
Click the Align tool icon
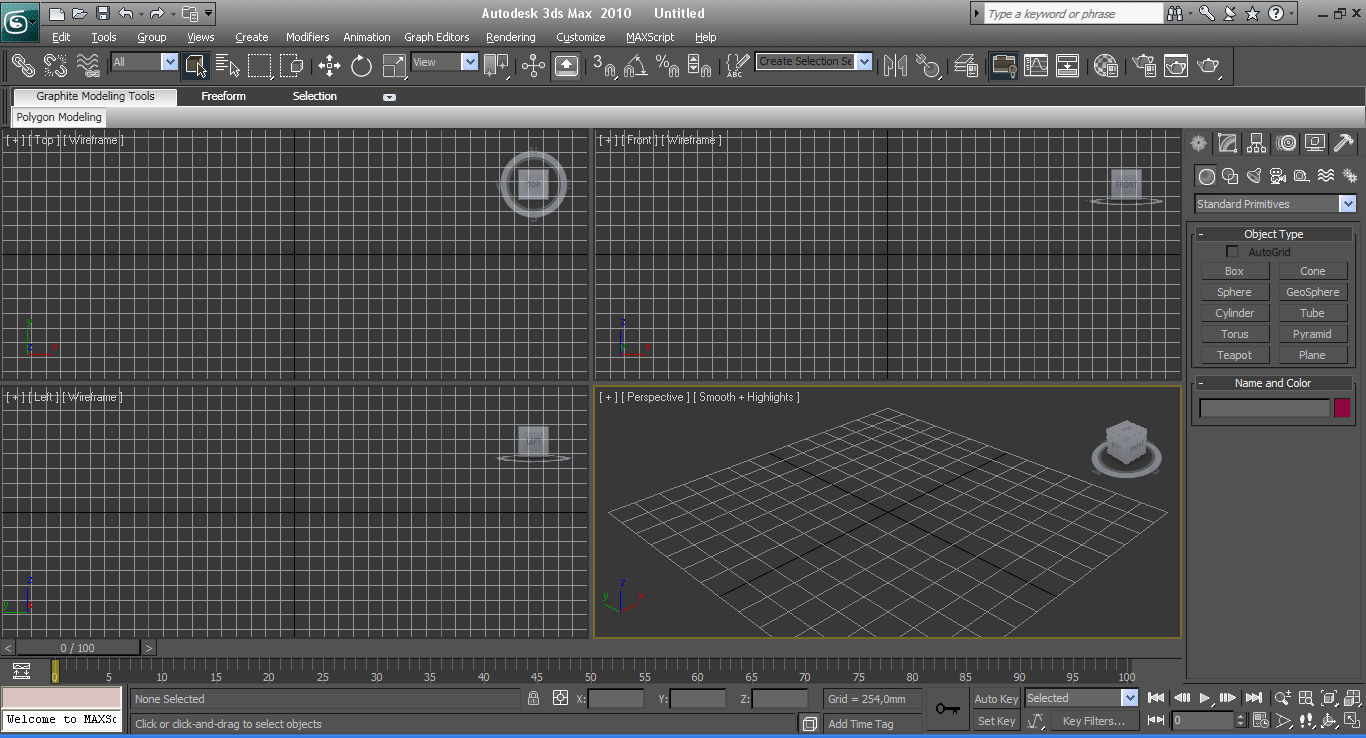[x=929, y=66]
